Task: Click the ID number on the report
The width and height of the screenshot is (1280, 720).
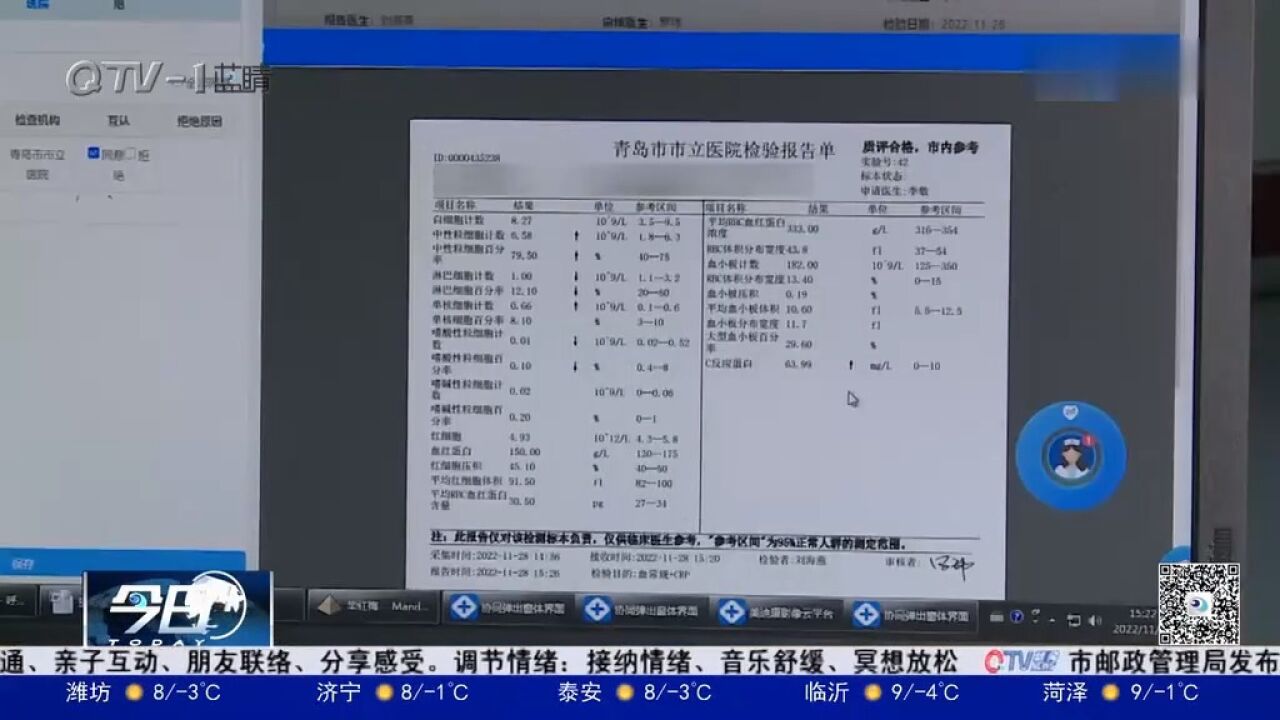Action: pos(466,158)
